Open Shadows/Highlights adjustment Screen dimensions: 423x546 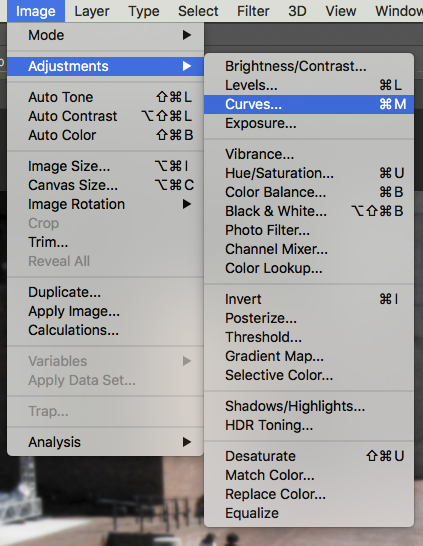pos(309,406)
